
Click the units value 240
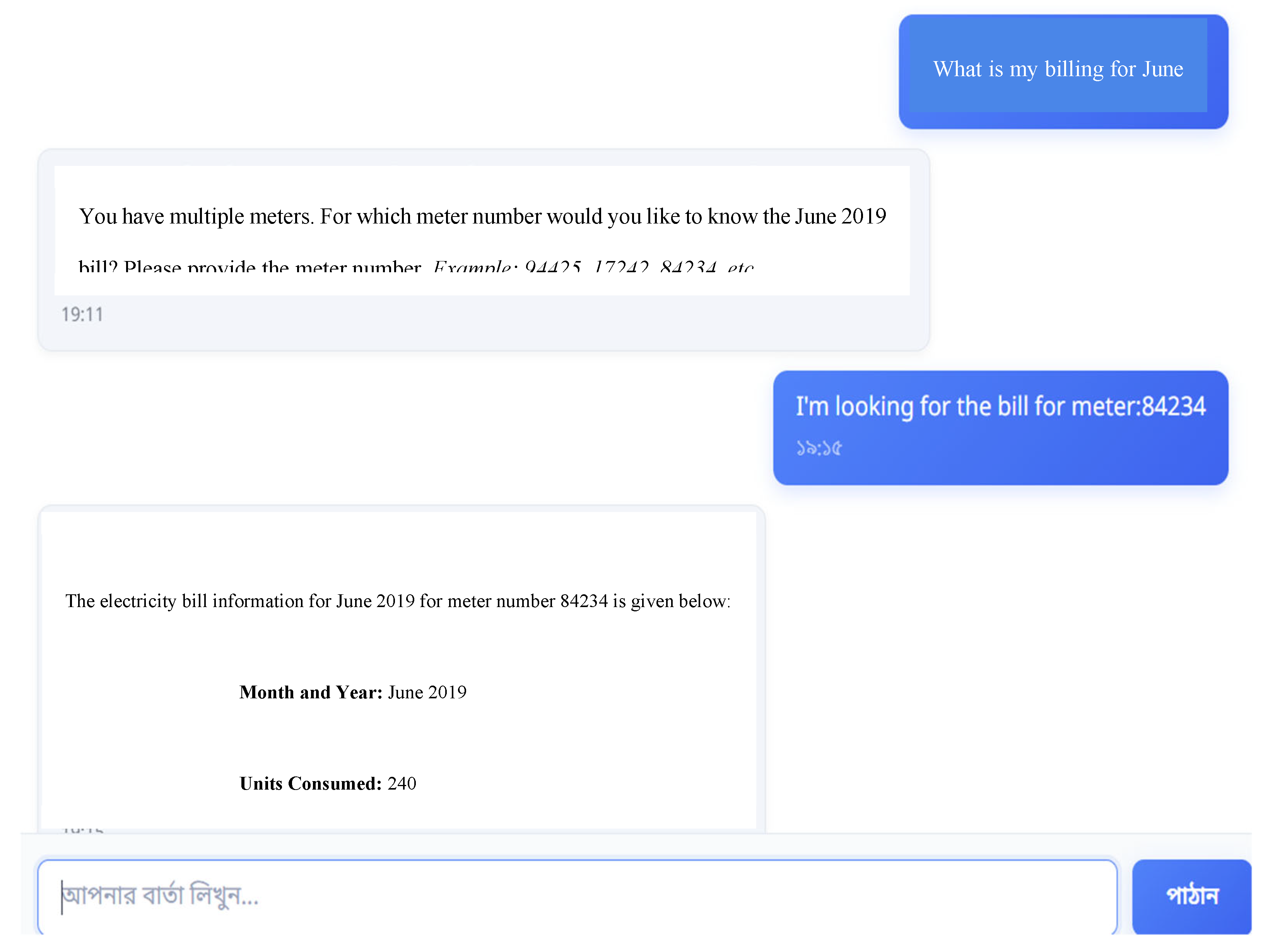(x=402, y=783)
